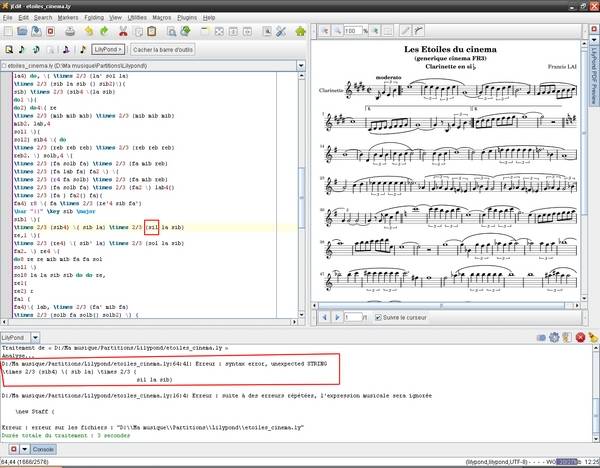
Task: Undo with the yellow arrow icon
Action: pos(89,31)
